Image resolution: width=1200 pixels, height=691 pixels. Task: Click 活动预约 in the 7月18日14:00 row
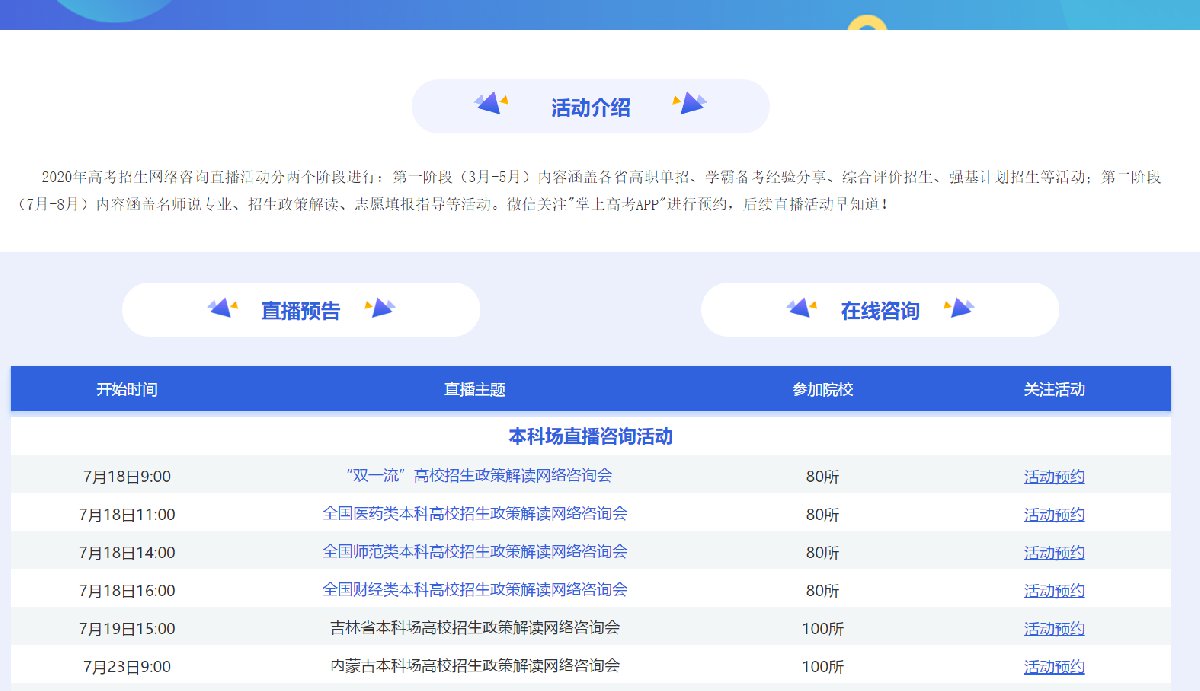tap(1054, 553)
